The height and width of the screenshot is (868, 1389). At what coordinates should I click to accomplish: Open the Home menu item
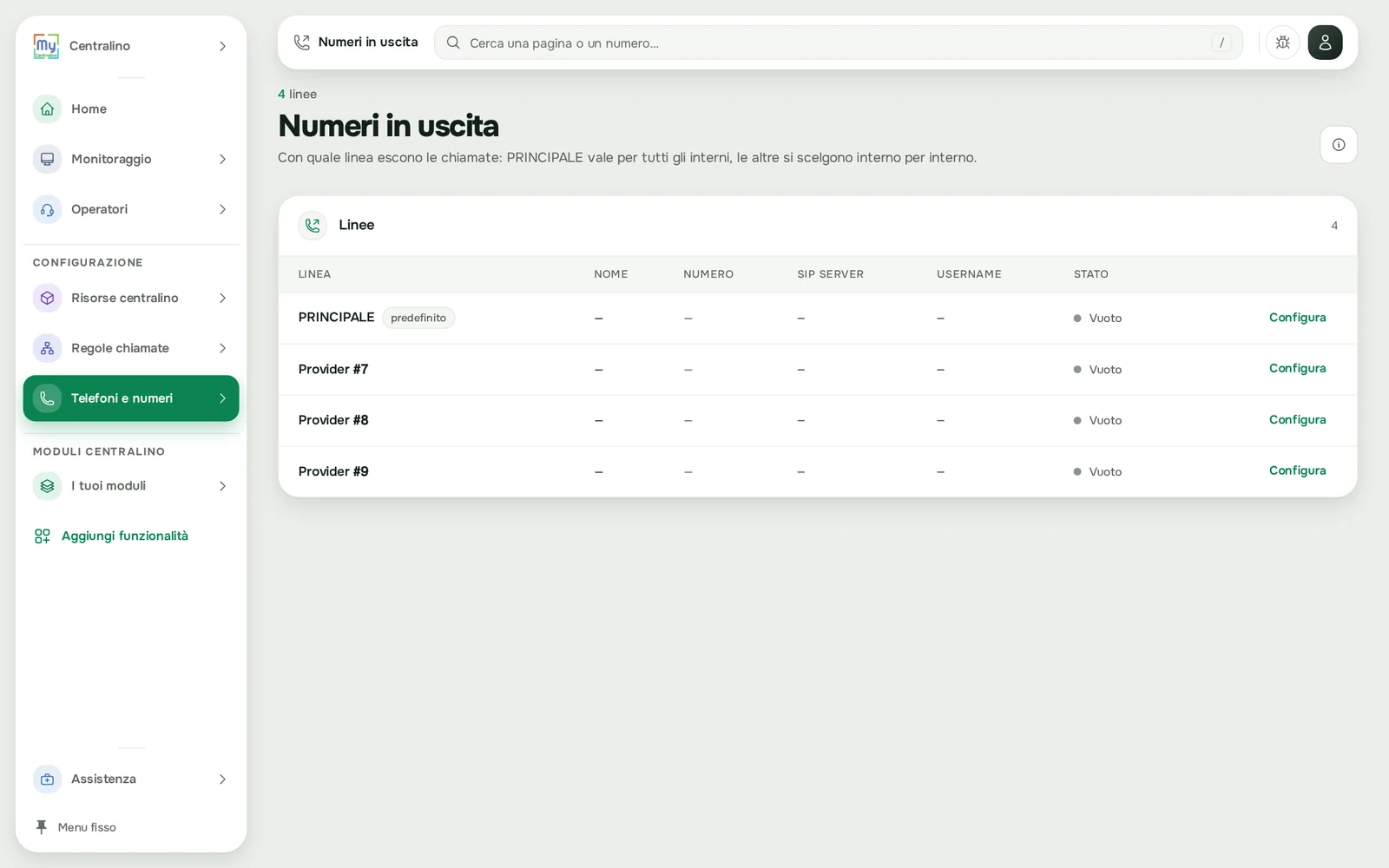131,109
